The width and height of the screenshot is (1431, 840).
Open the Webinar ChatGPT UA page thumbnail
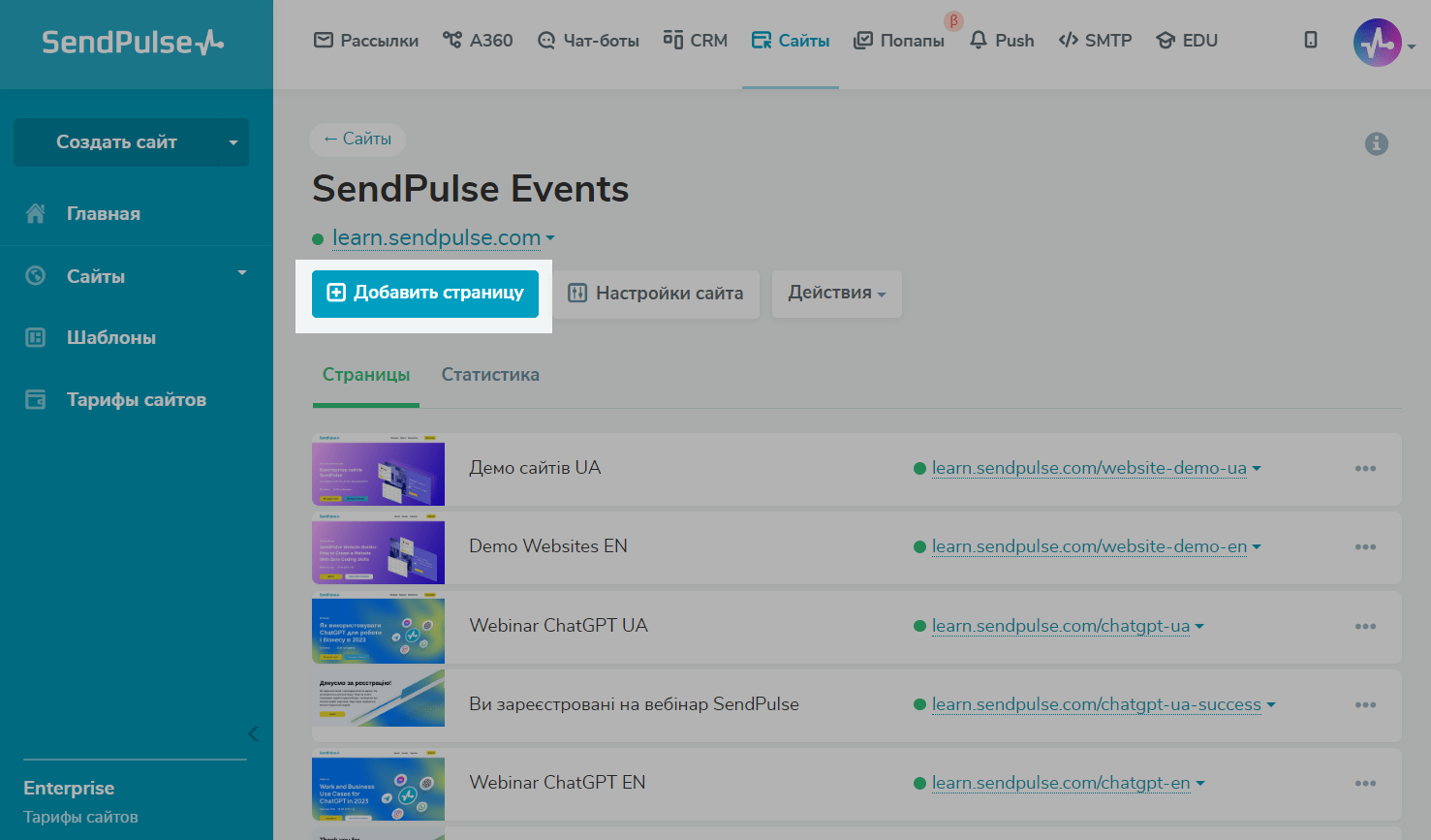point(378,628)
